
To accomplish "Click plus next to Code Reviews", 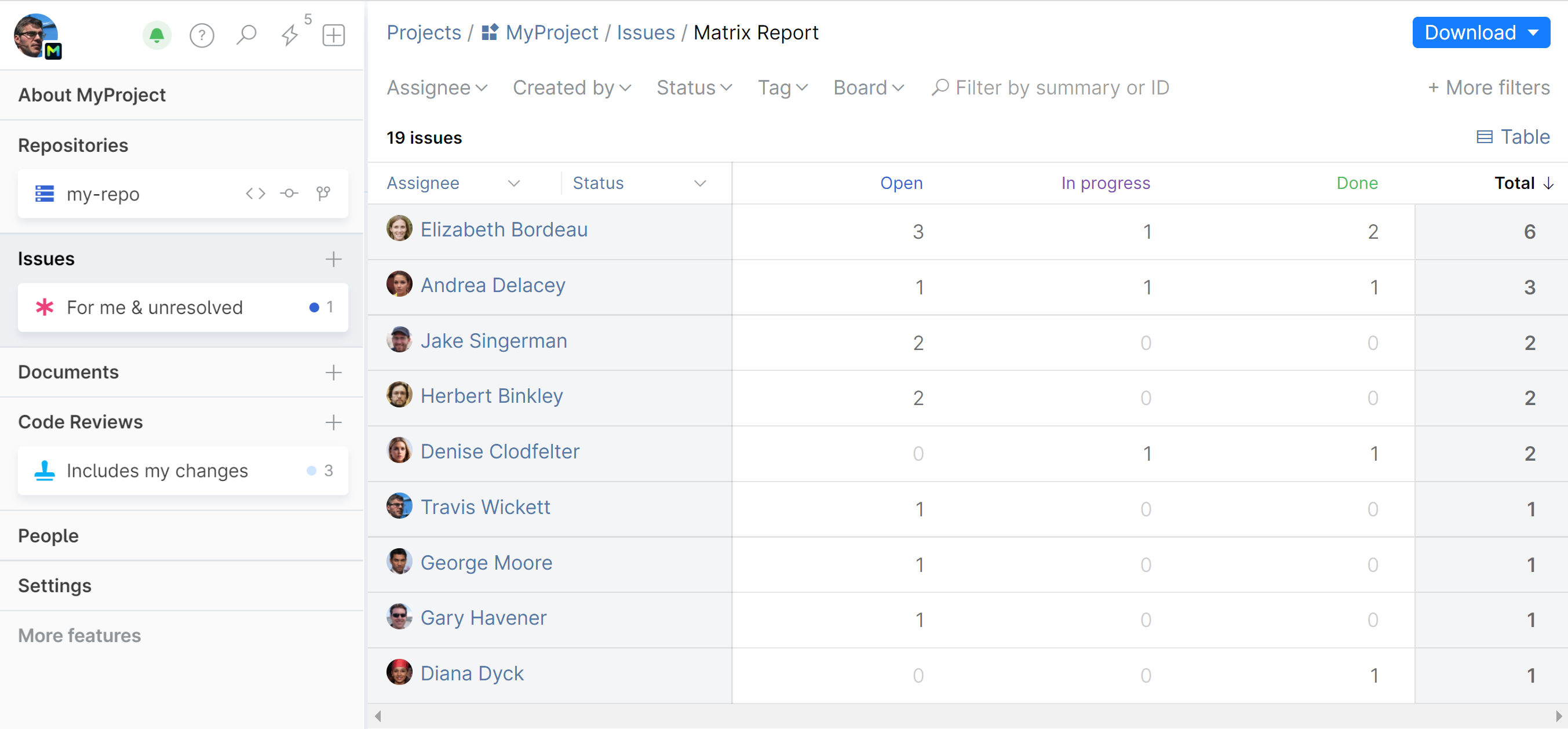I will point(333,422).
